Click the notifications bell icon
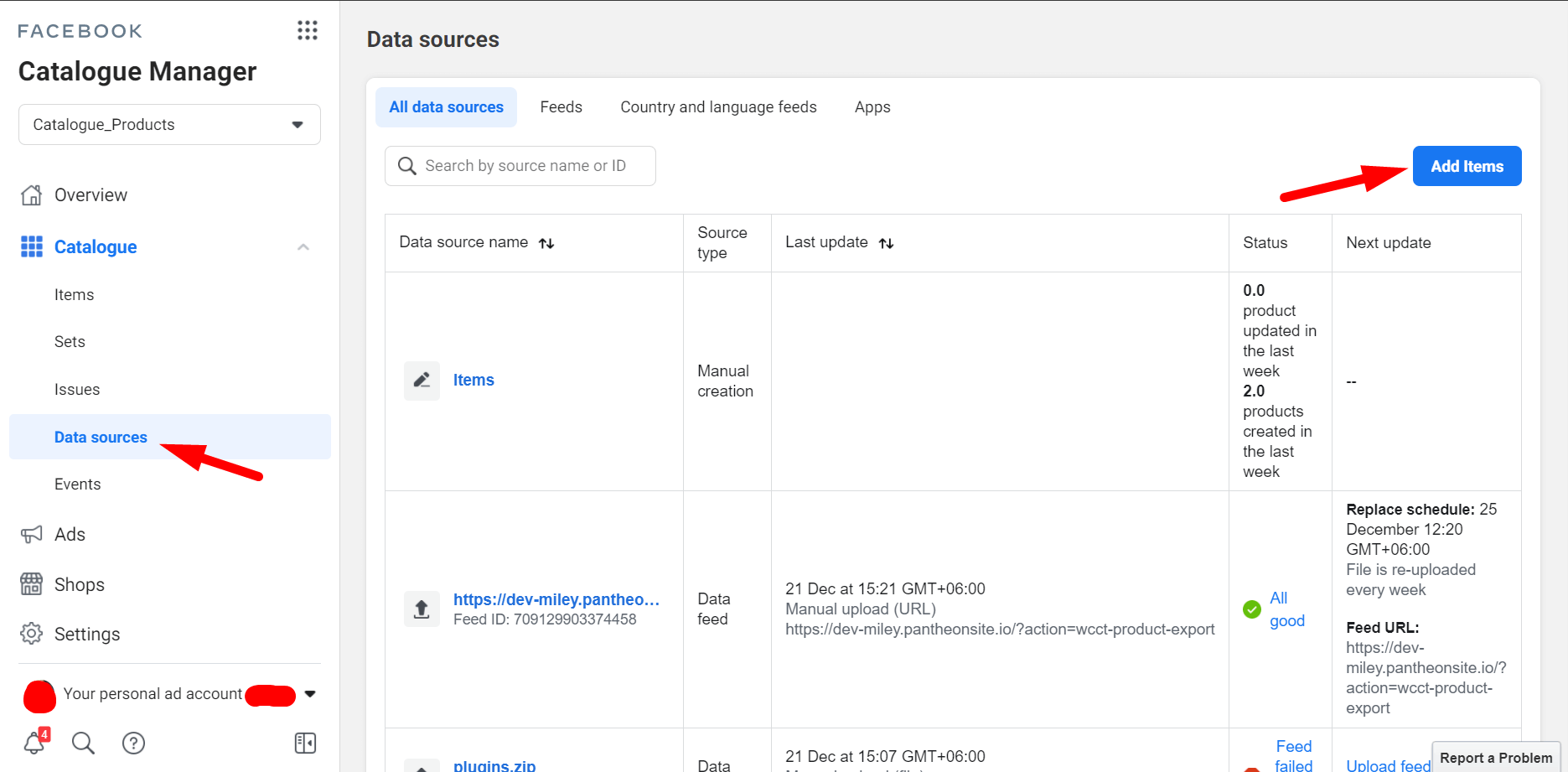This screenshot has width=1568, height=772. click(34, 743)
